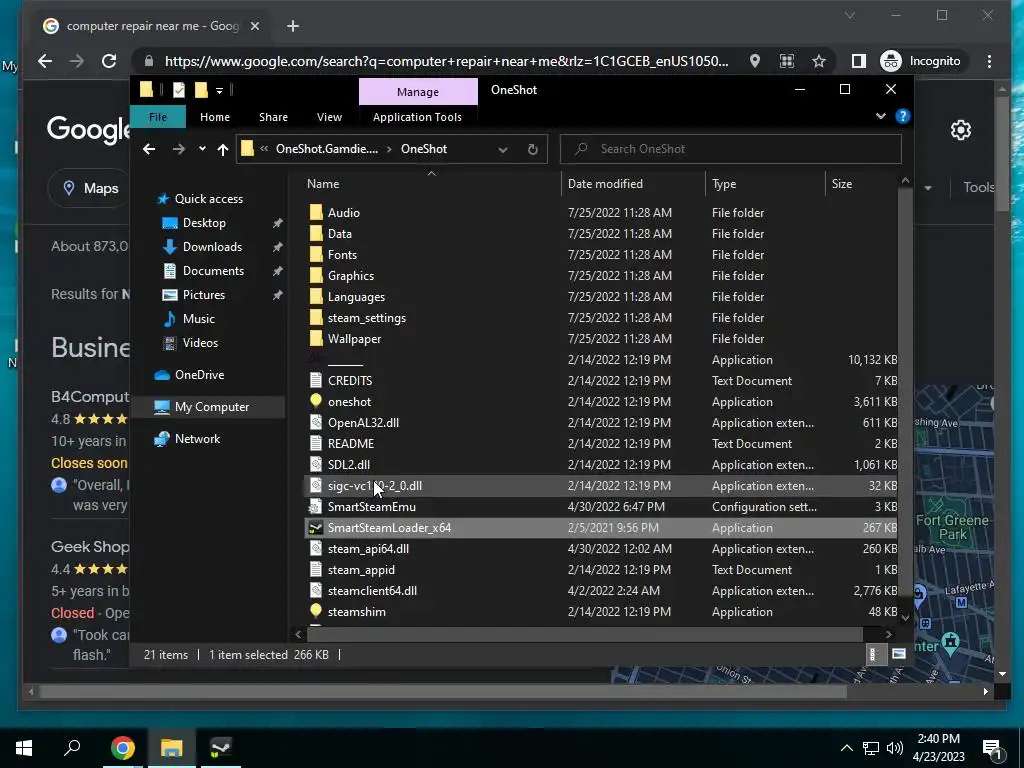
Task: Select the oneshot application lightbulb icon
Action: pos(316,401)
